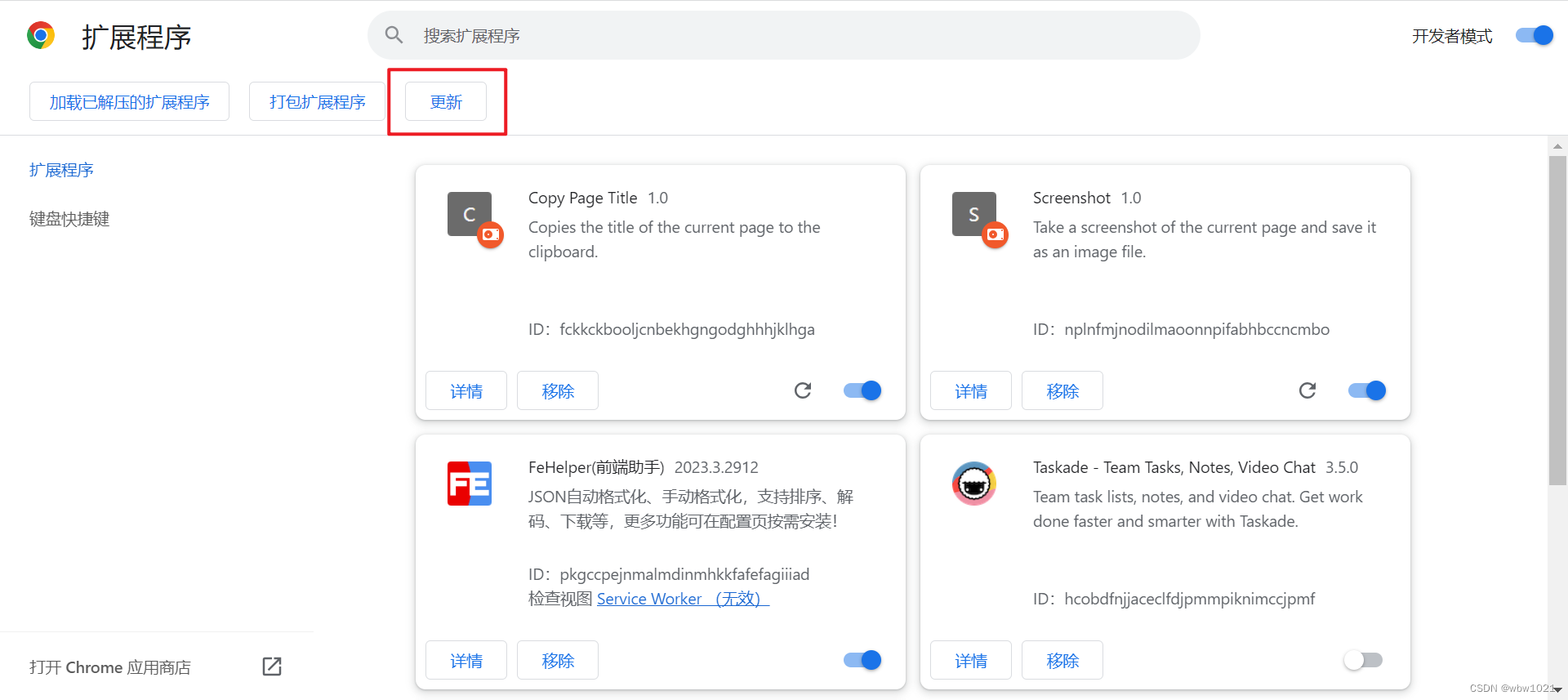The image size is (1568, 700).
Task: Click scrollbar up arrow
Action: 1557,146
